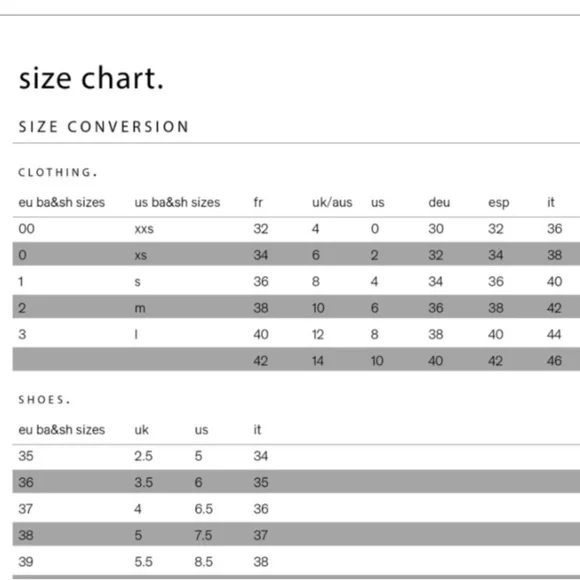Select the SIZE CONVERSION section title
The image size is (580, 580).
[x=104, y=127]
